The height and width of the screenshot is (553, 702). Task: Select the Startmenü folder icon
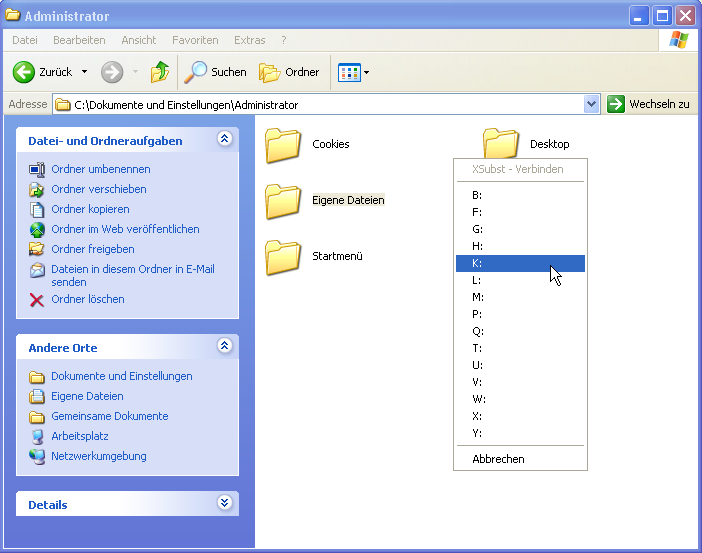tap(283, 257)
